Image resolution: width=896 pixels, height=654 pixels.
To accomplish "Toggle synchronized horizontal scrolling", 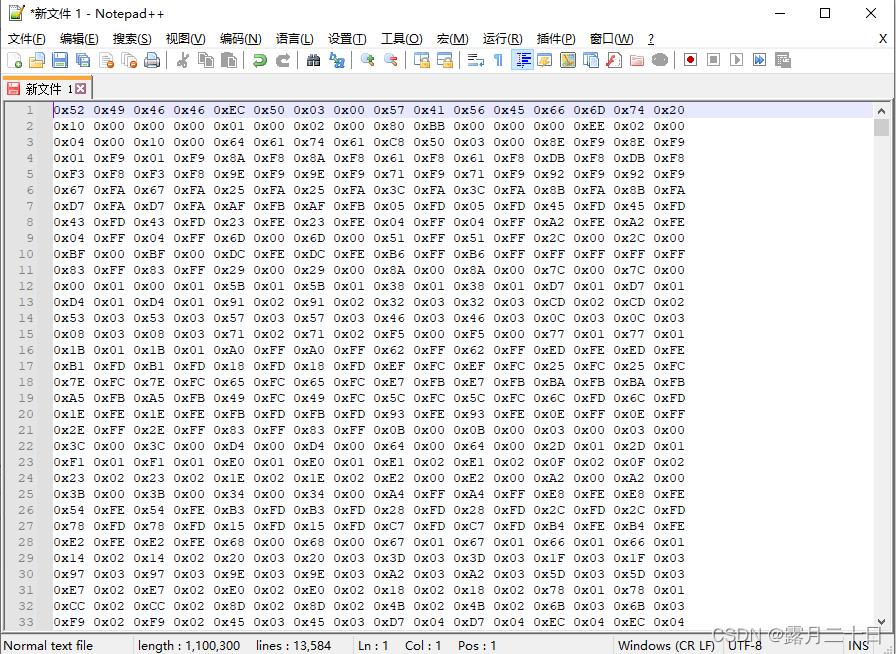I will pos(445,60).
